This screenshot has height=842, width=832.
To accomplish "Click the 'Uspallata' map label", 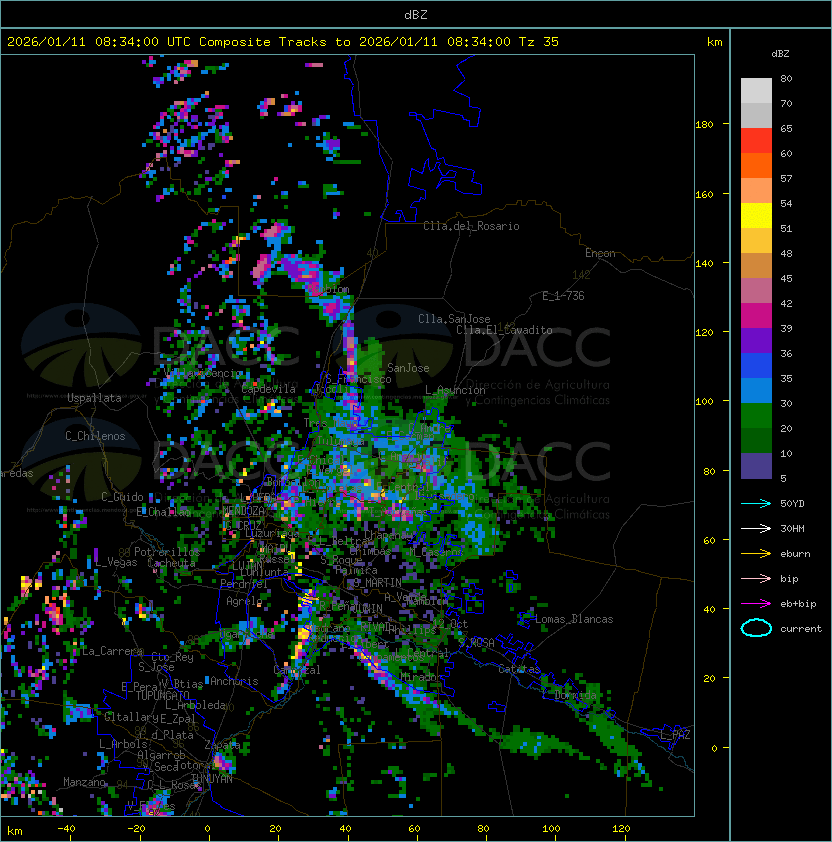I will 94,398.
